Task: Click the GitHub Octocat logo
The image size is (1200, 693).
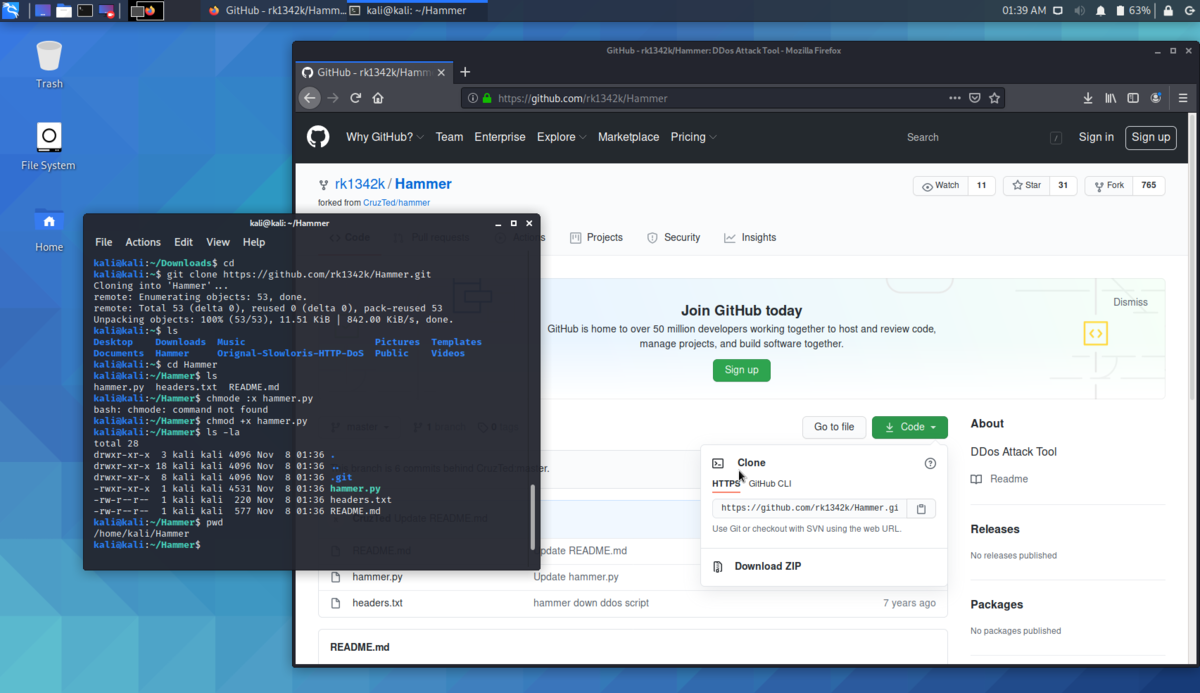Action: tap(318, 137)
